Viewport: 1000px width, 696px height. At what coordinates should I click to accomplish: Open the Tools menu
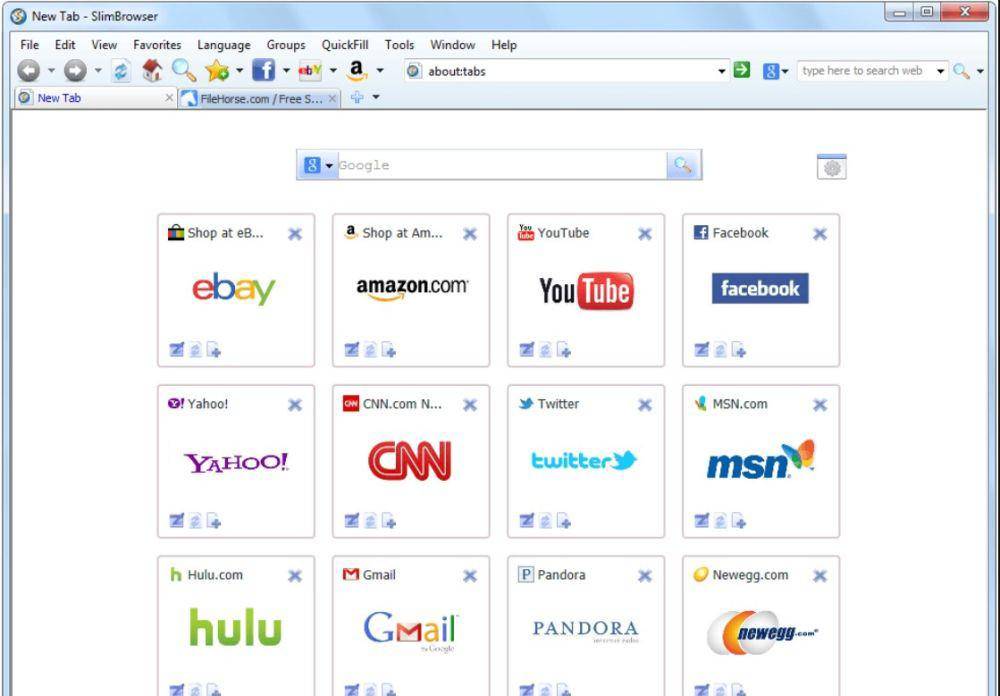399,45
